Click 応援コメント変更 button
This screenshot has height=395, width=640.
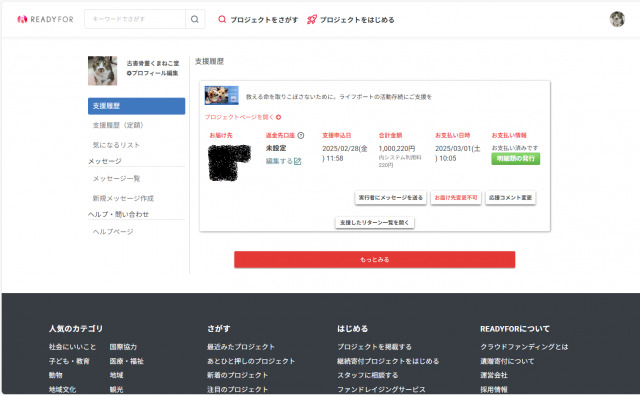pyautogui.click(x=510, y=198)
